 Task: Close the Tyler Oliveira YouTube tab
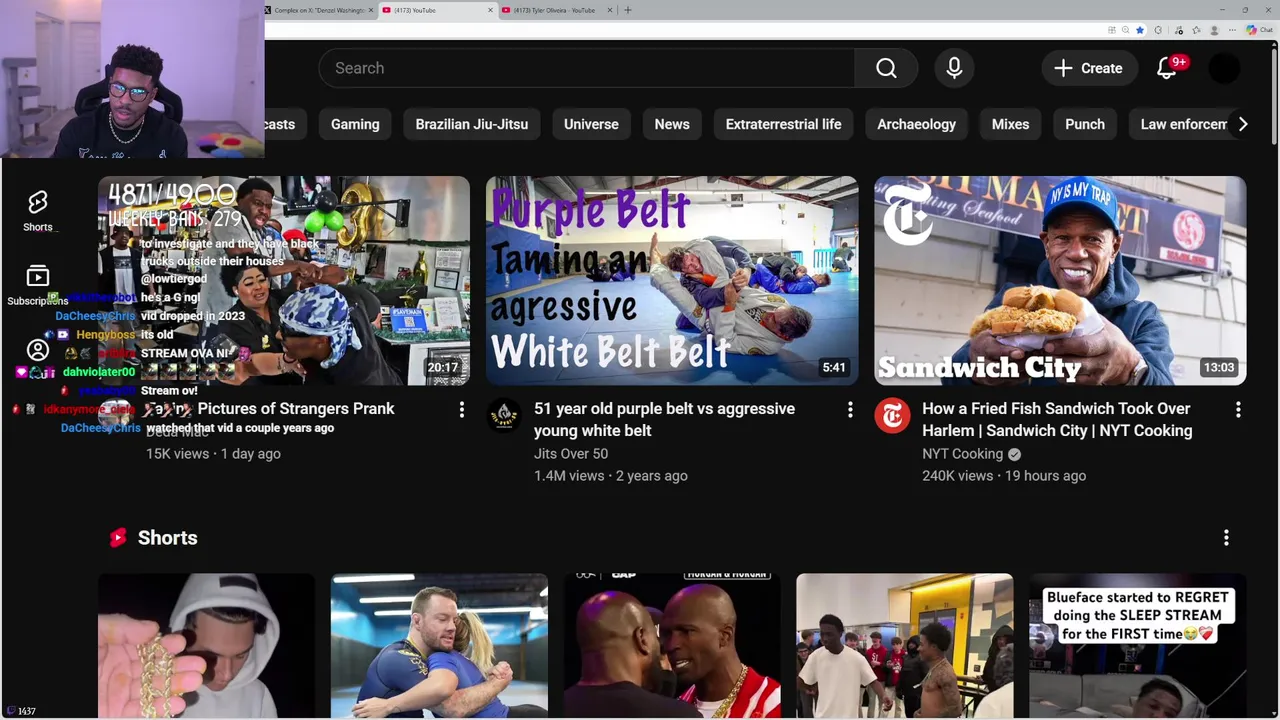[609, 10]
